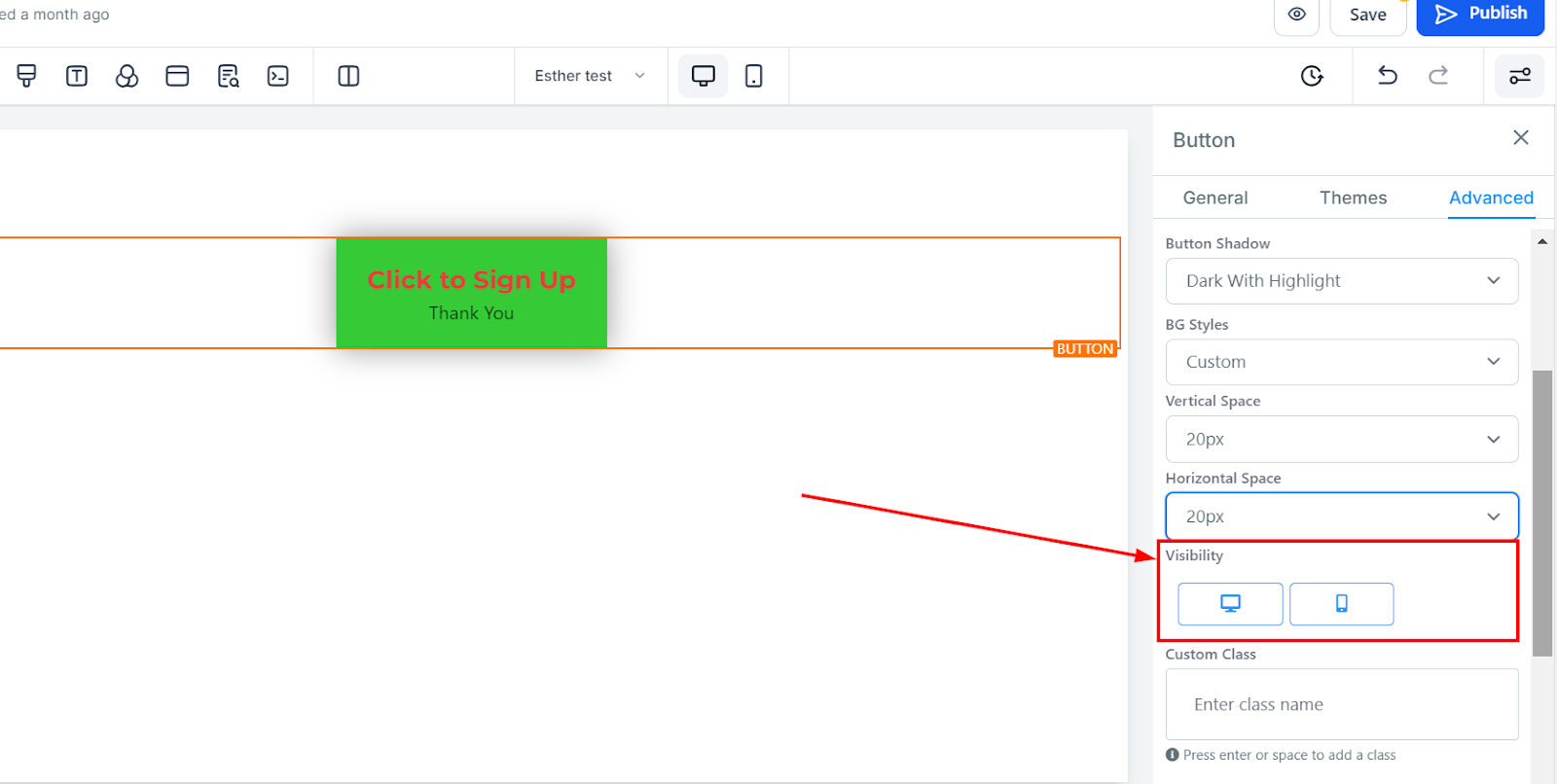Click the 'Visibility' label
1557x784 pixels.
pyautogui.click(x=1194, y=555)
